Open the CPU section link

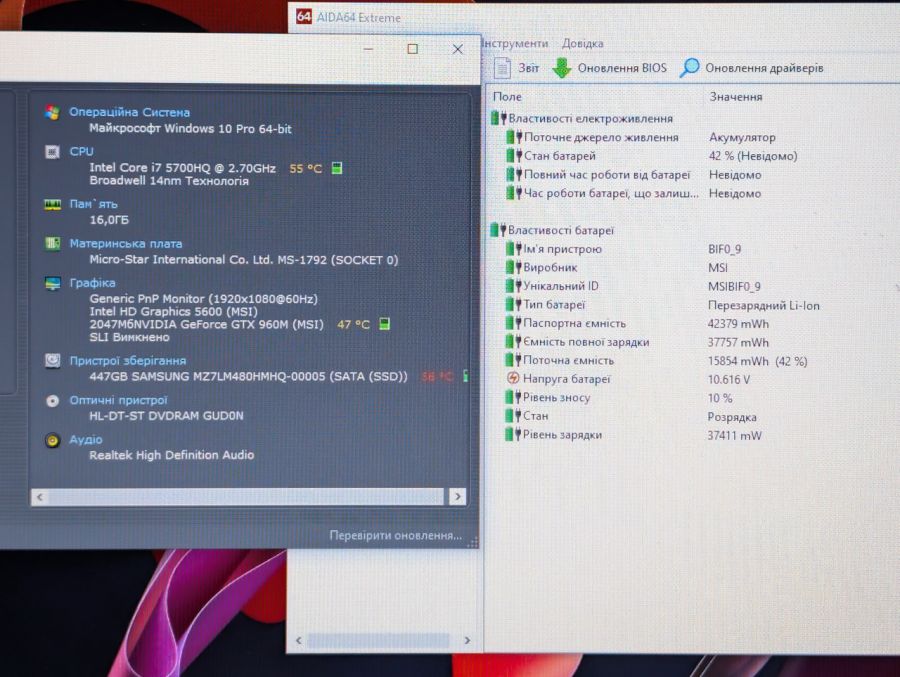81,151
